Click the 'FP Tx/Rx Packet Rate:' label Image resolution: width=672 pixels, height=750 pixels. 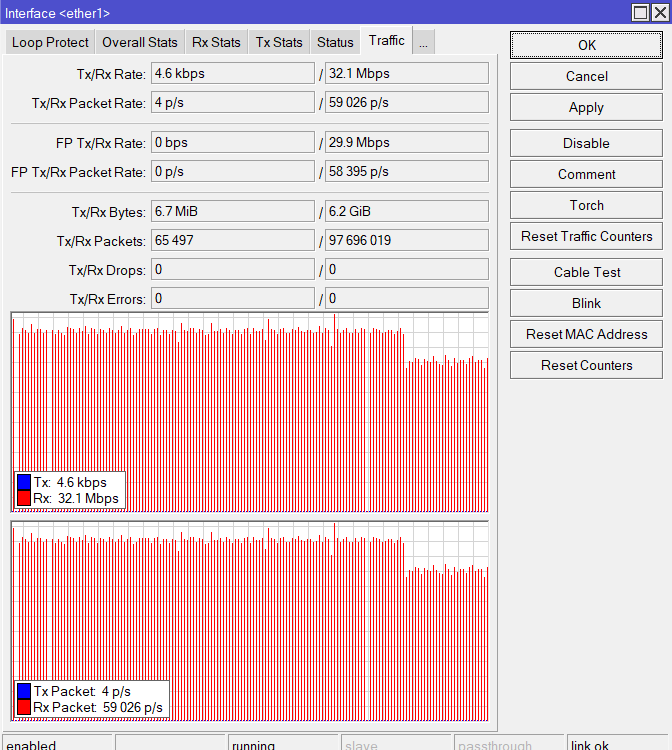click(78, 172)
